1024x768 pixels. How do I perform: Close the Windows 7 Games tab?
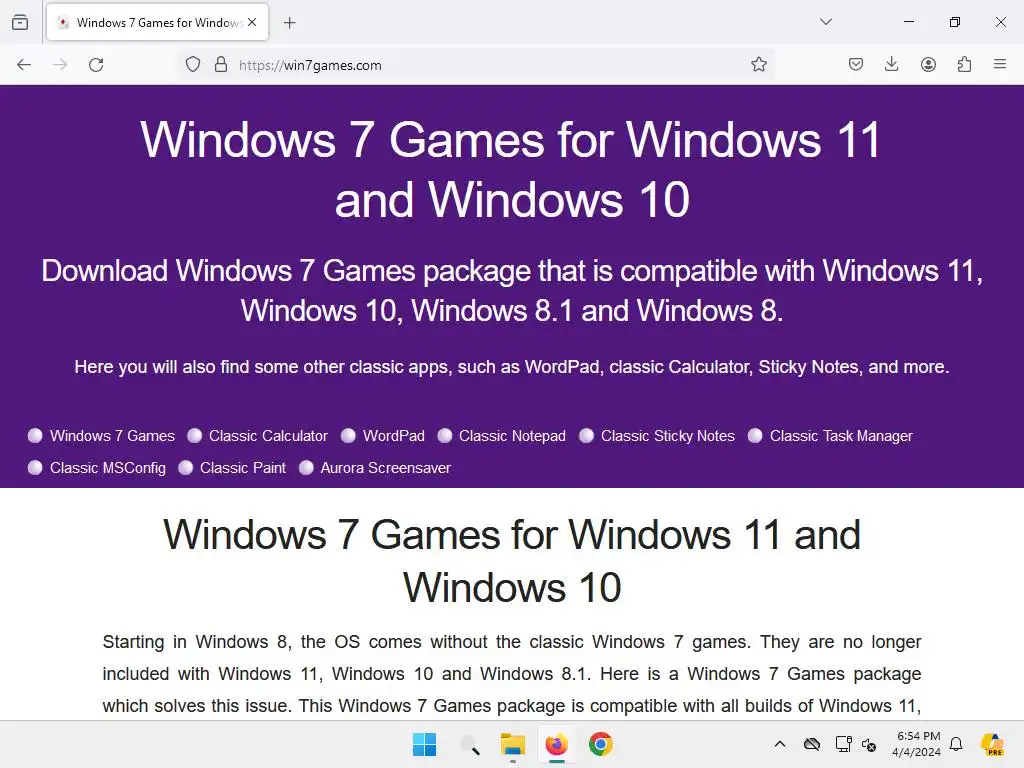tap(252, 22)
